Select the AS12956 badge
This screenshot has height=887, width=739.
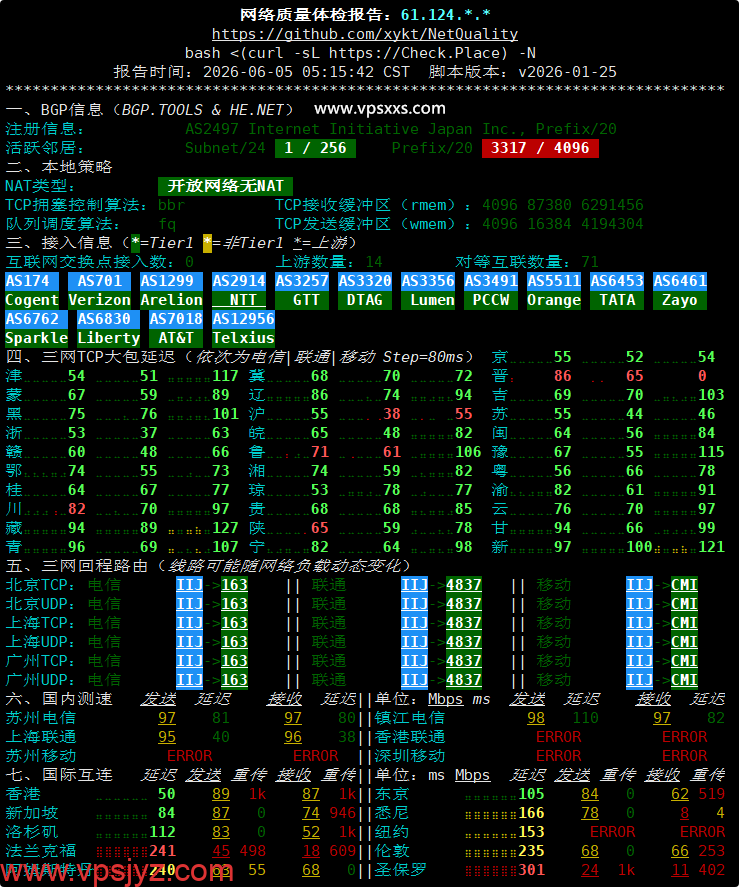click(x=243, y=319)
